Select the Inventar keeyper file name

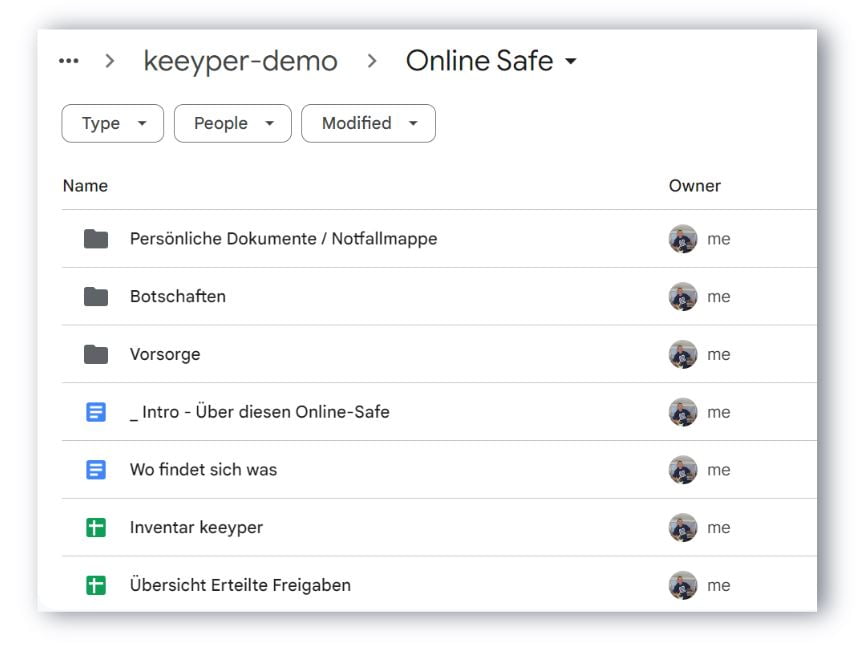(x=196, y=528)
